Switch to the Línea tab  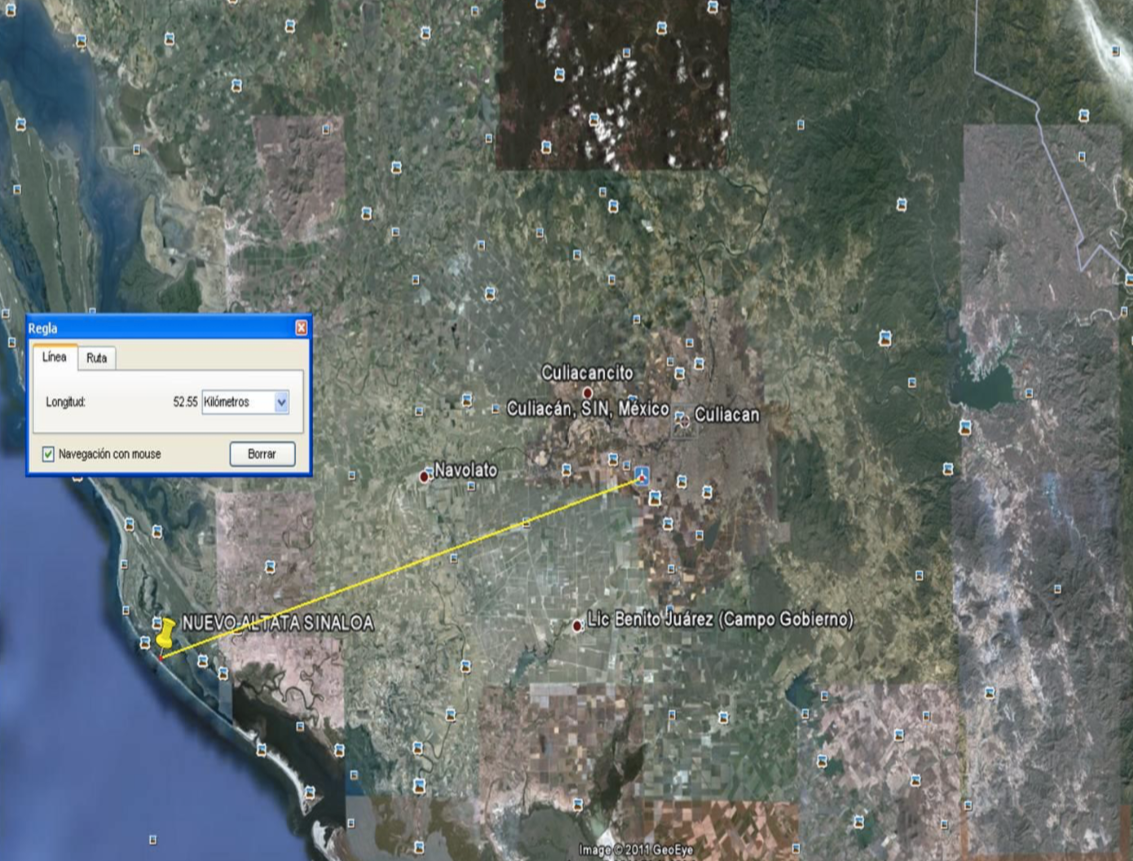pyautogui.click(x=54, y=357)
